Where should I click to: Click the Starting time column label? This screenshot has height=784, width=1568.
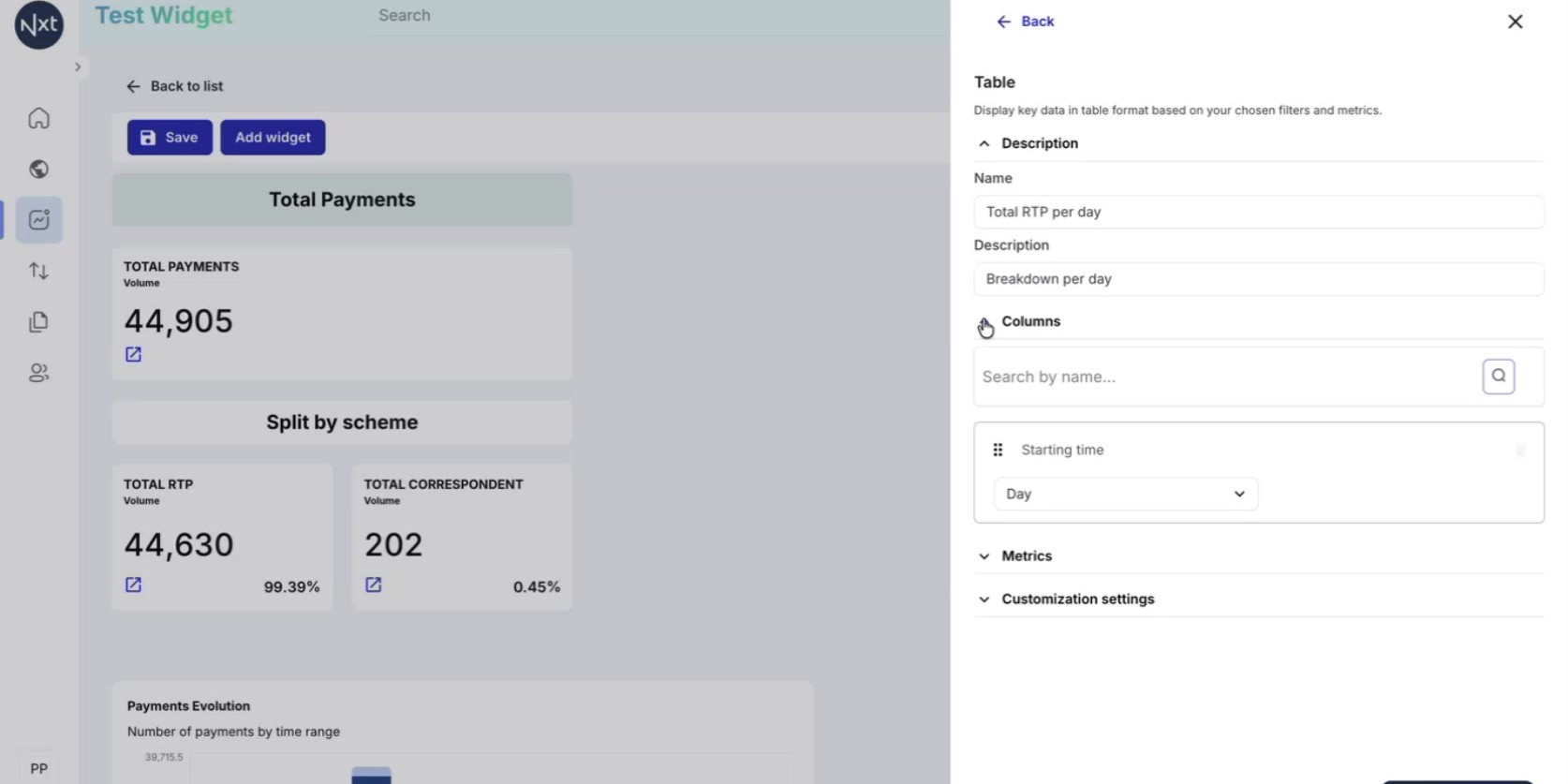pyautogui.click(x=1062, y=450)
